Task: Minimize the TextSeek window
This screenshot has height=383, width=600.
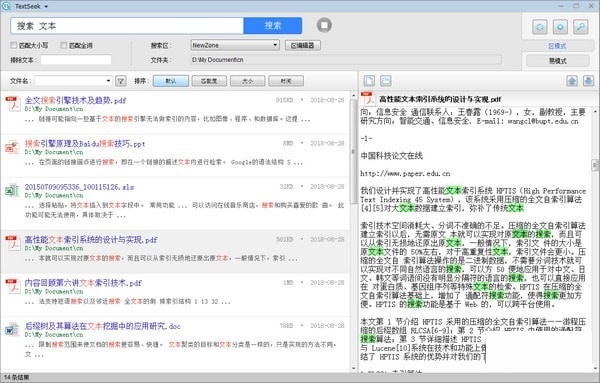Action: click(562, 6)
